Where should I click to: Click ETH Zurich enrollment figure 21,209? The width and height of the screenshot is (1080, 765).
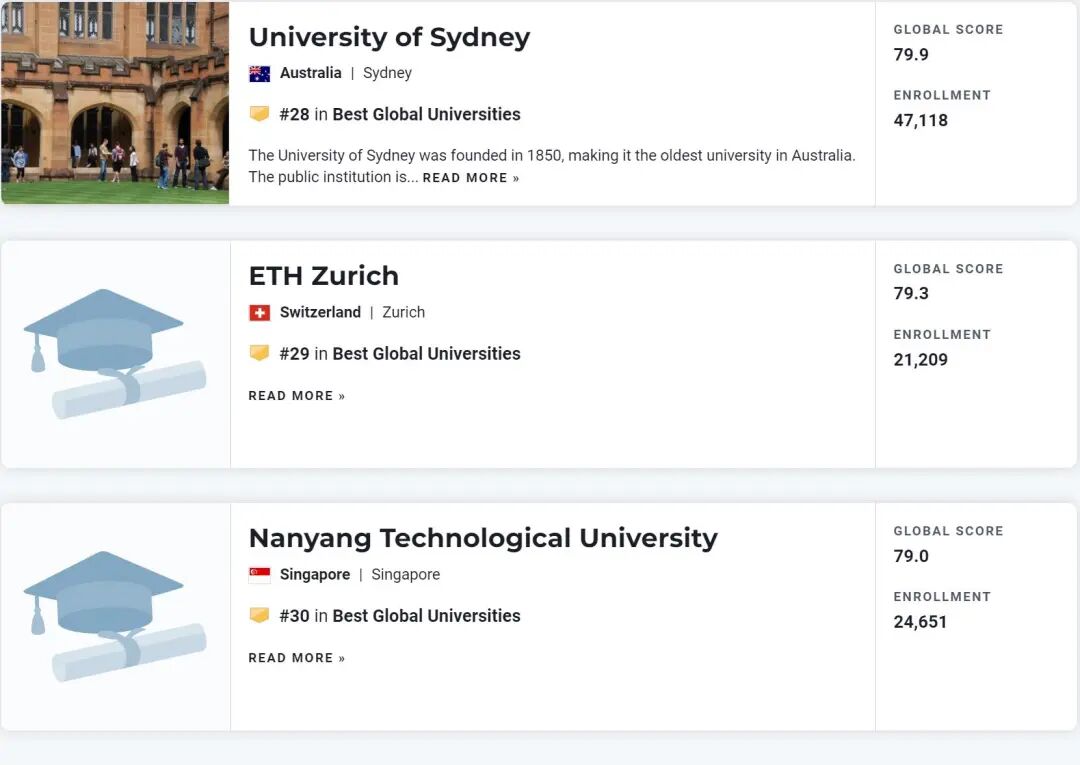point(920,360)
